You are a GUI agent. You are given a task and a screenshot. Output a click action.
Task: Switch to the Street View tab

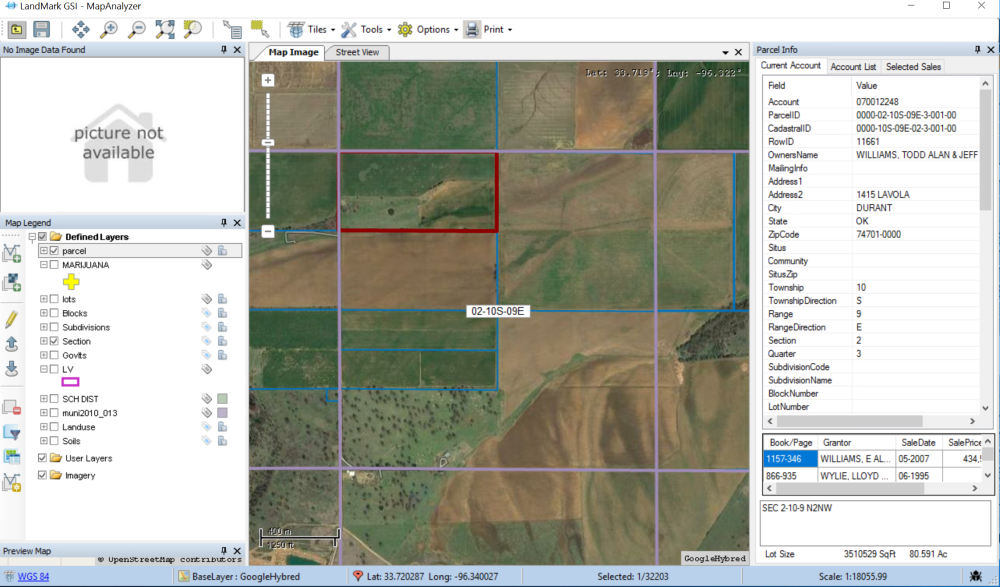[357, 52]
